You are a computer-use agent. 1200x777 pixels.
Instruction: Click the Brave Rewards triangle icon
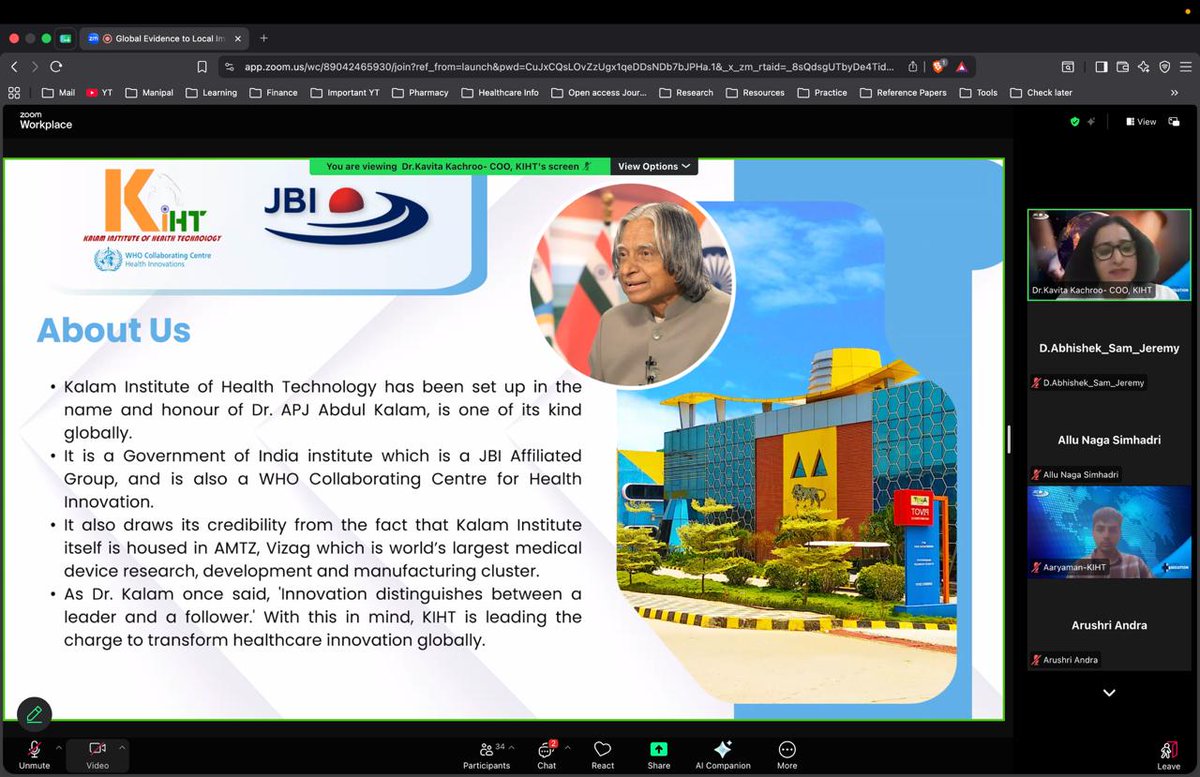[961, 66]
